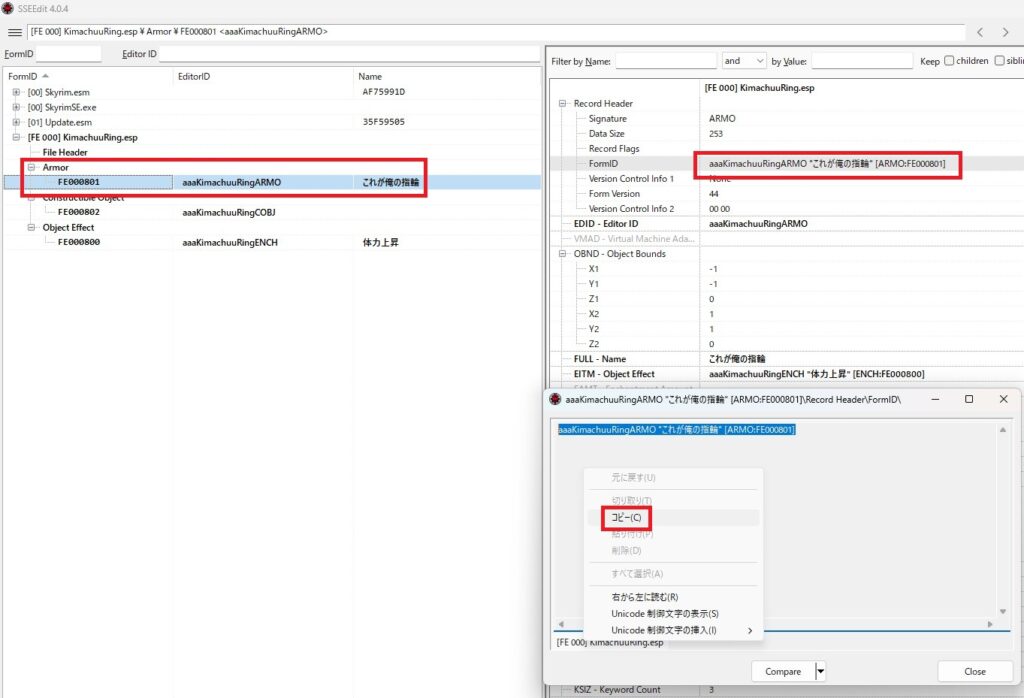The width and height of the screenshot is (1024, 698).
Task: Select 右から左に読む(R) in context menu
Action: click(x=645, y=597)
